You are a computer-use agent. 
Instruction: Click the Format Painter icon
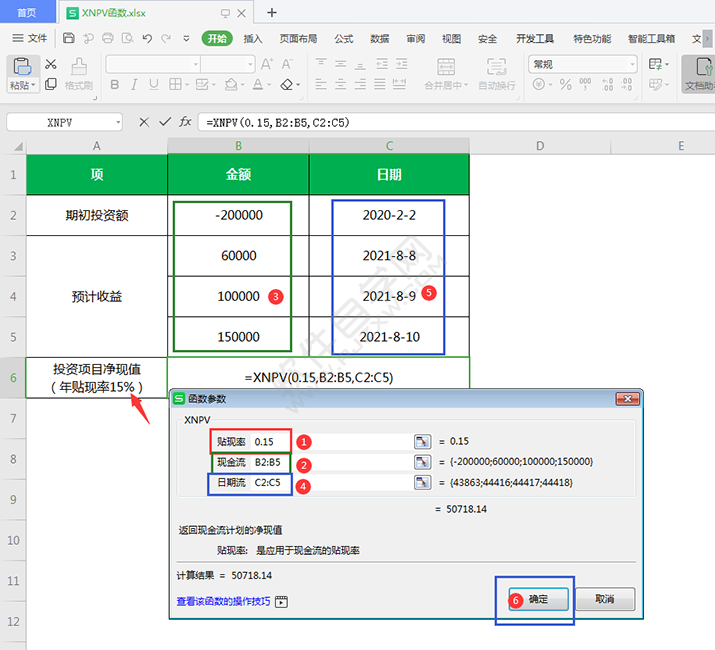78,73
